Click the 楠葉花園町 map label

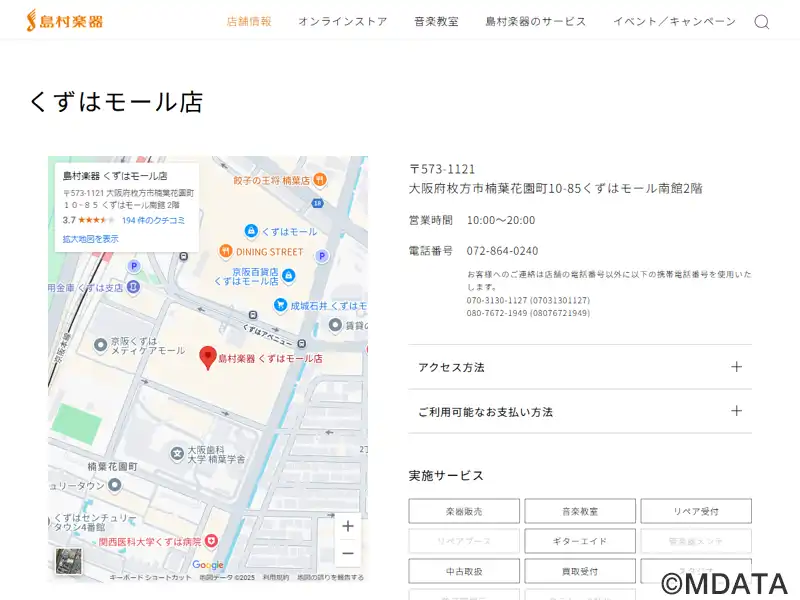tap(112, 466)
